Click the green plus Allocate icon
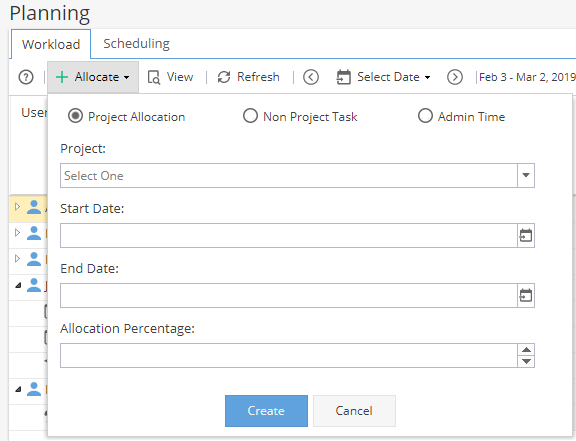 tap(62, 77)
